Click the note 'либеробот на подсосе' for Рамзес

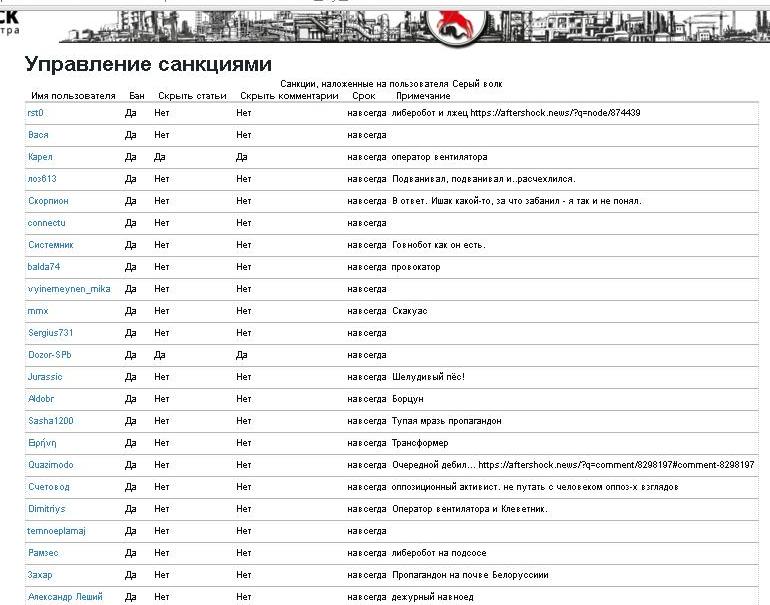point(439,553)
